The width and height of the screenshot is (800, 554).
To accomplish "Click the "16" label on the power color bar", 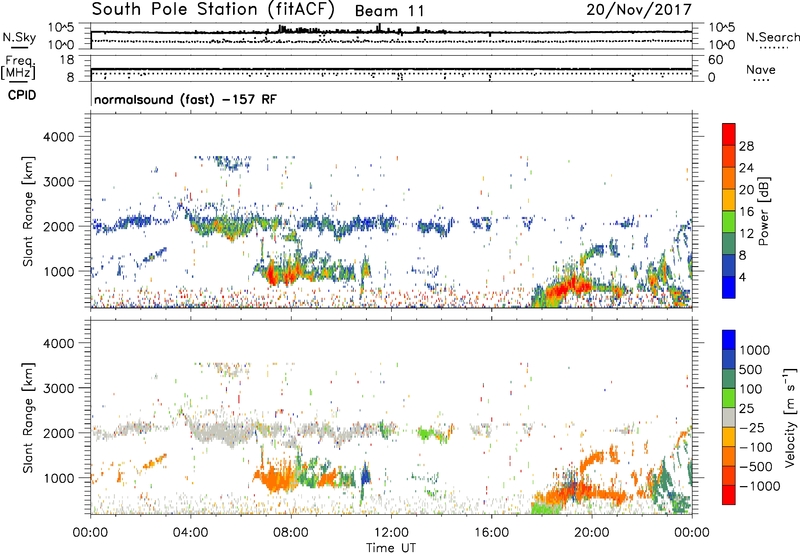I will pos(746,212).
